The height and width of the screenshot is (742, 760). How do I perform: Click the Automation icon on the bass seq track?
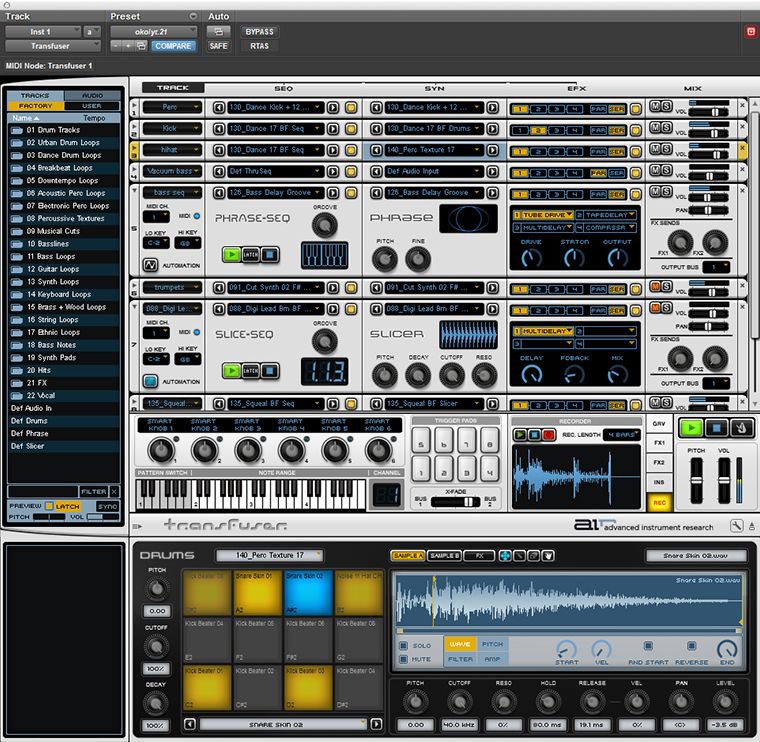[x=150, y=266]
